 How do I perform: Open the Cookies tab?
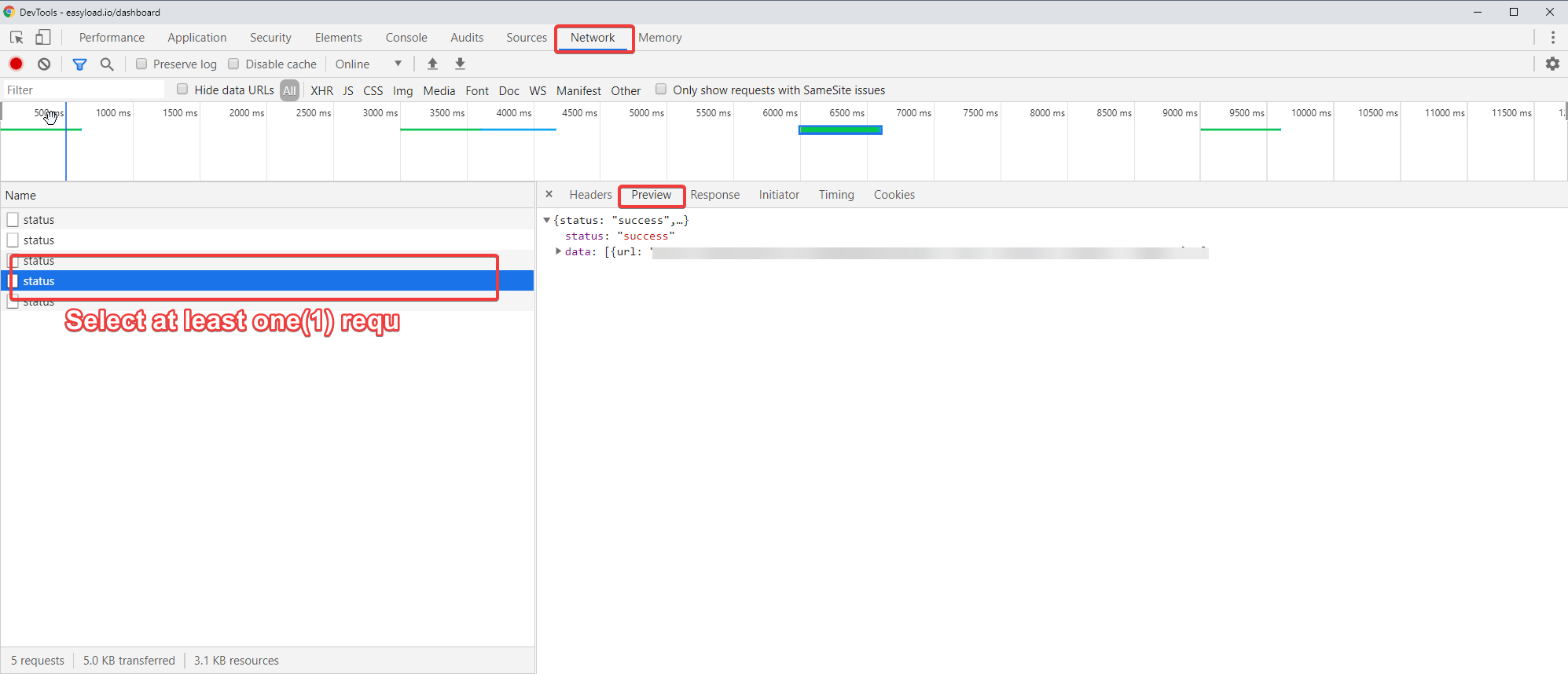click(894, 195)
